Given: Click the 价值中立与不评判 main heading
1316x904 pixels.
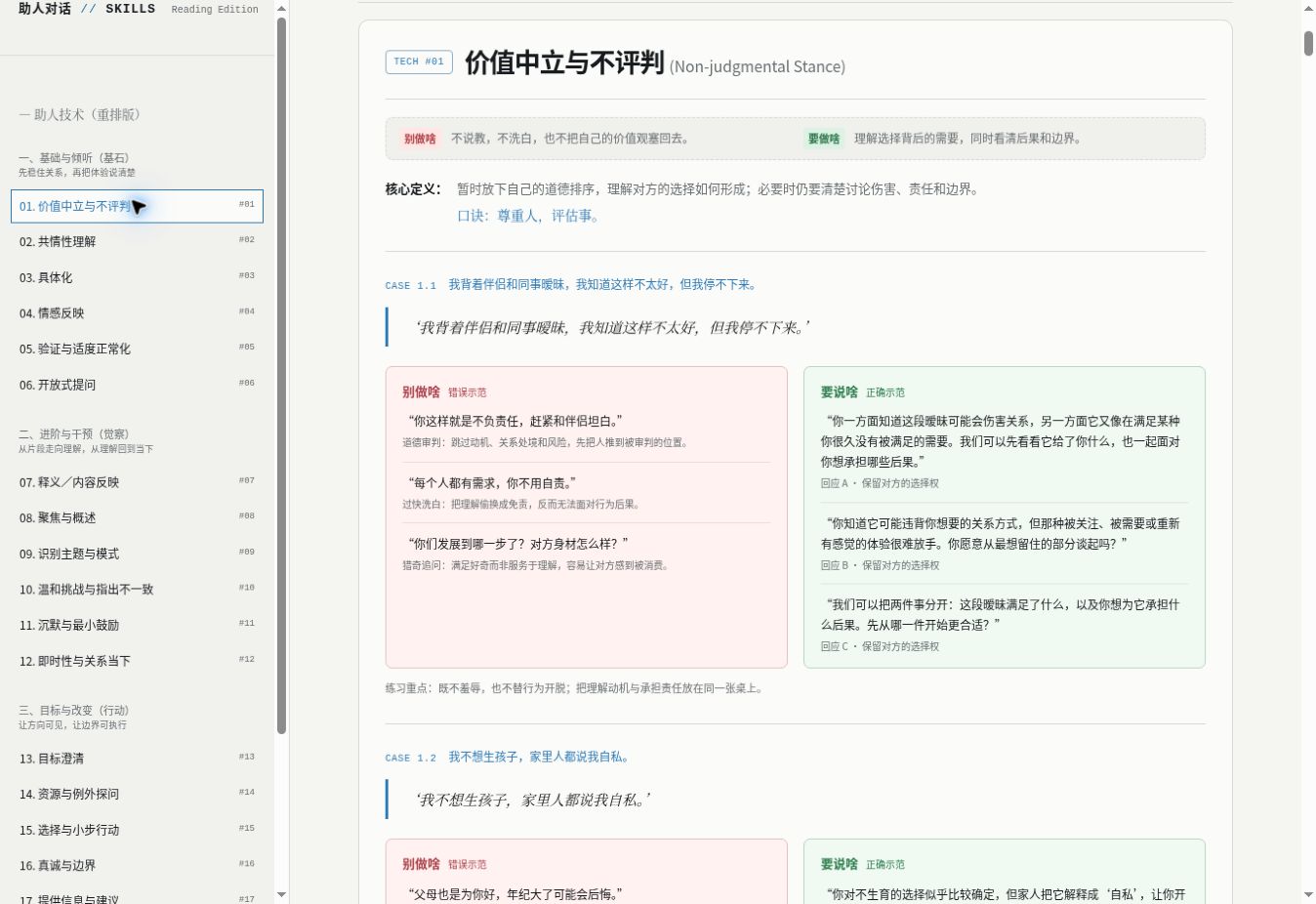Looking at the screenshot, I should (564, 62).
